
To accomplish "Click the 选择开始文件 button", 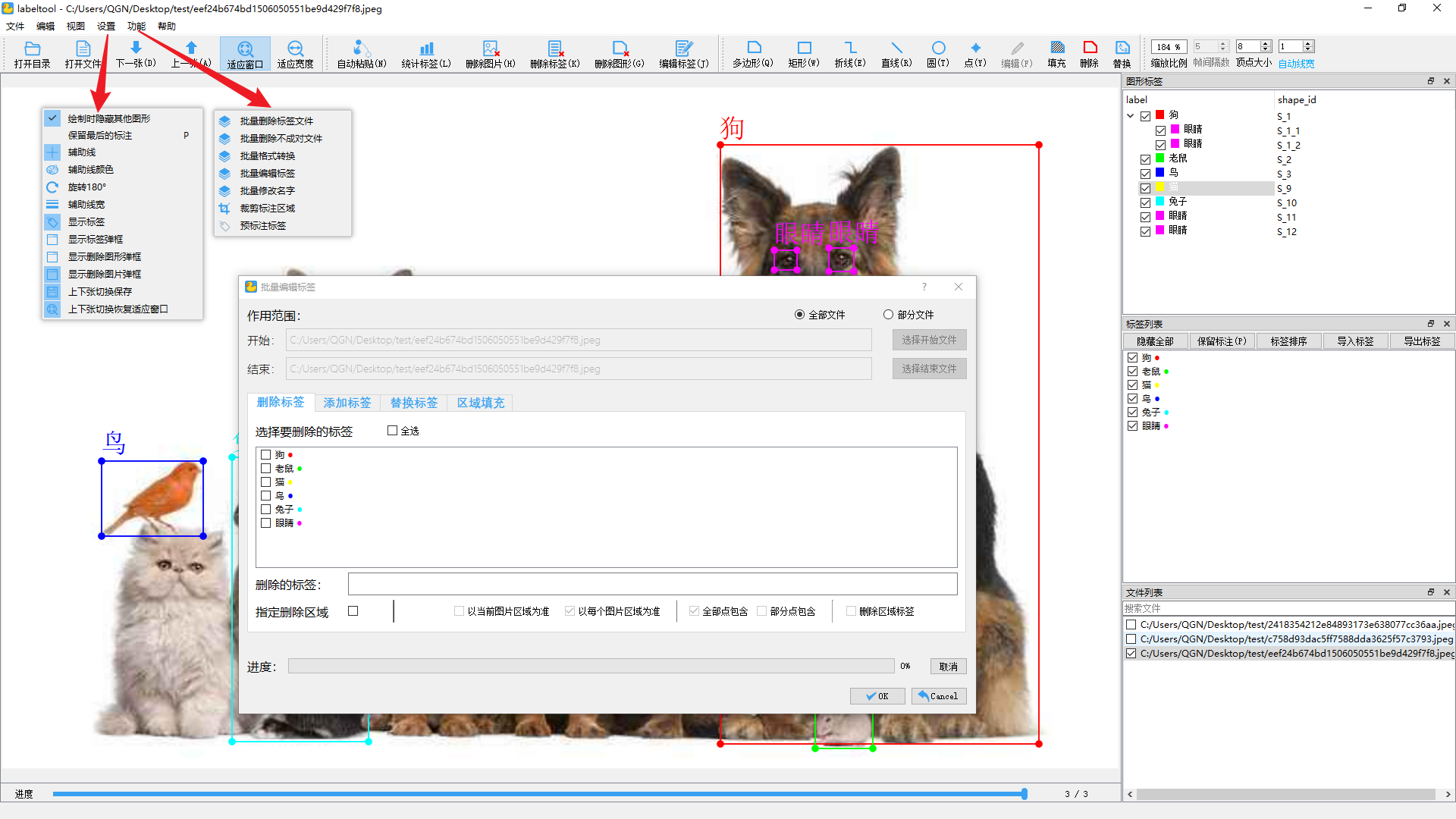I will pos(929,340).
